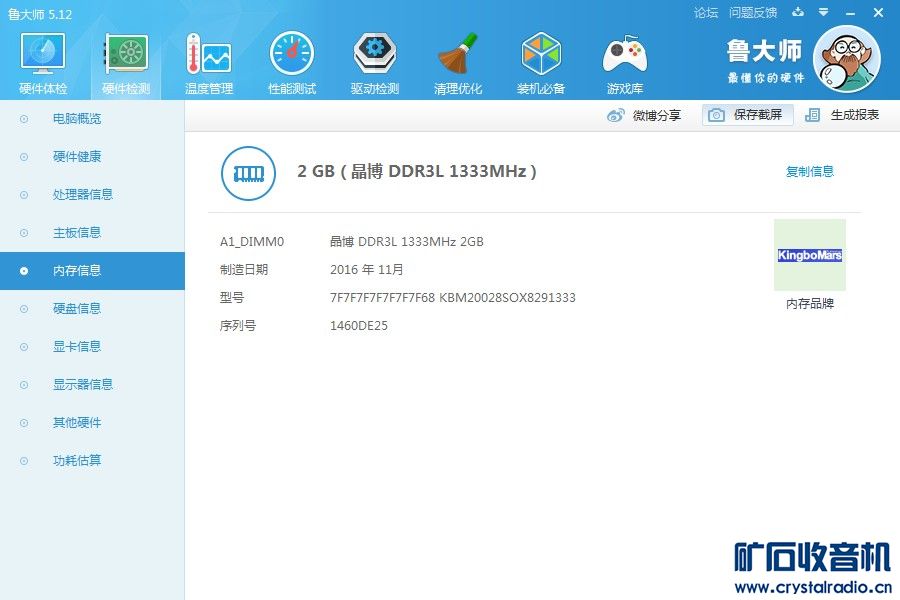Select 内存信息 in sidebar

coord(92,270)
